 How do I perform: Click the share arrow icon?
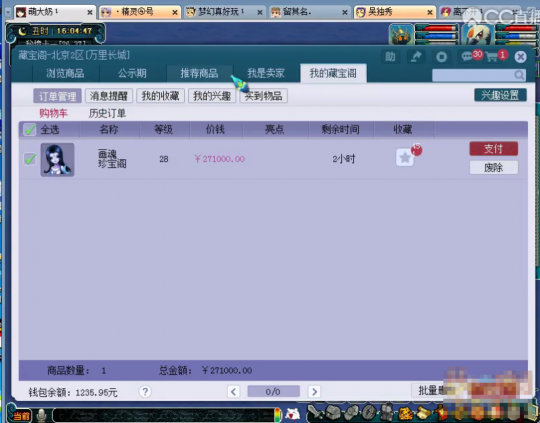pyautogui.click(x=416, y=56)
